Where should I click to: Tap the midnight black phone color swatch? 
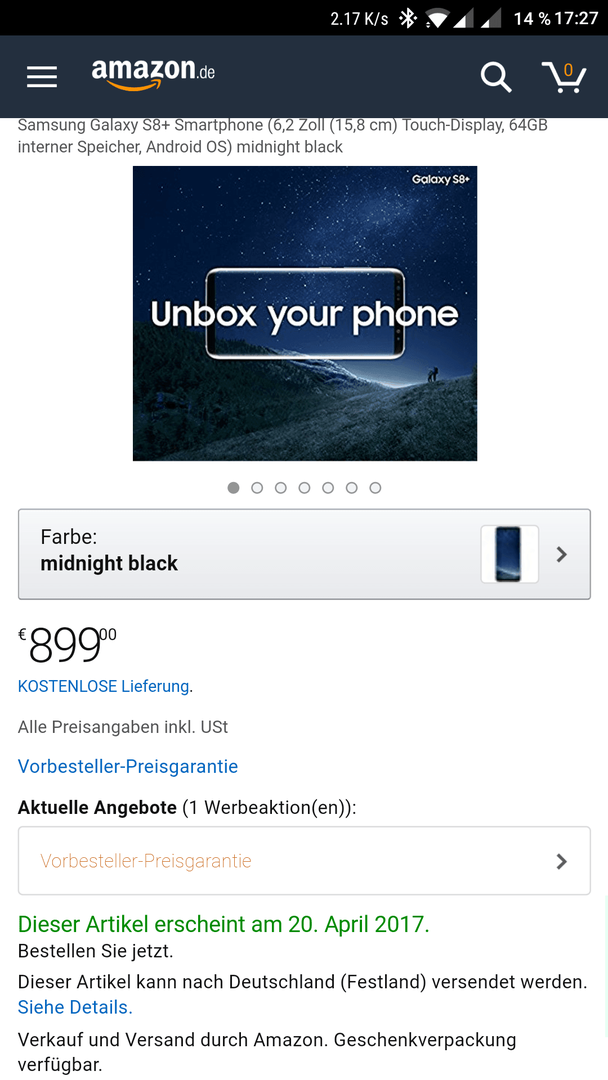(x=509, y=554)
